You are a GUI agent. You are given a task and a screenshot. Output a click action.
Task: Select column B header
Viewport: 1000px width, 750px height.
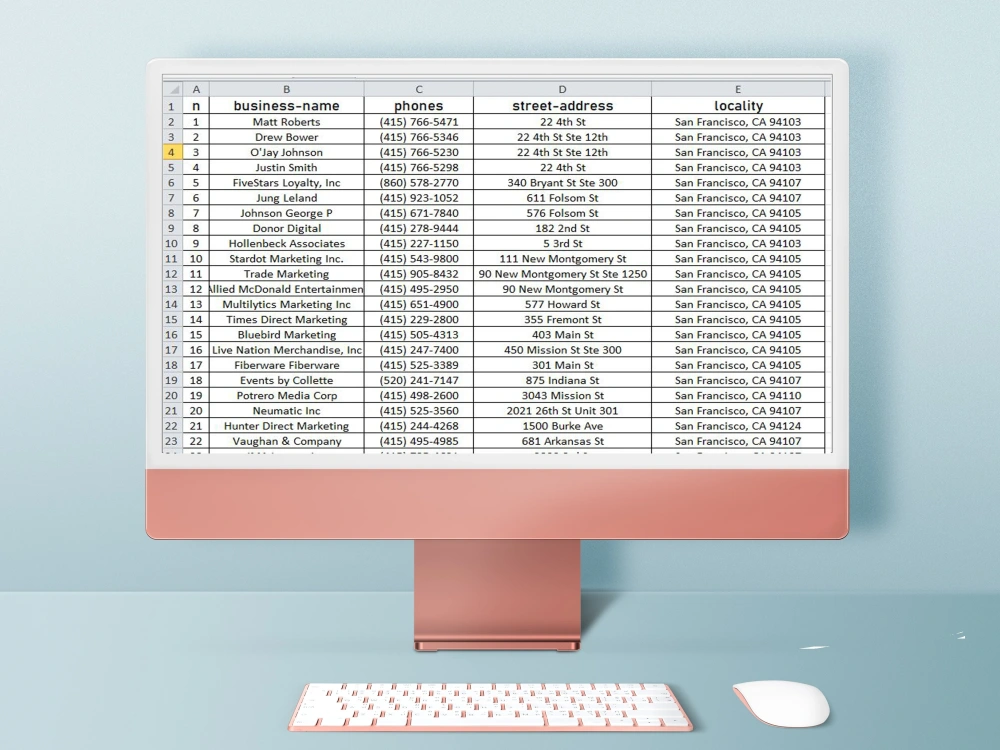pos(286,89)
